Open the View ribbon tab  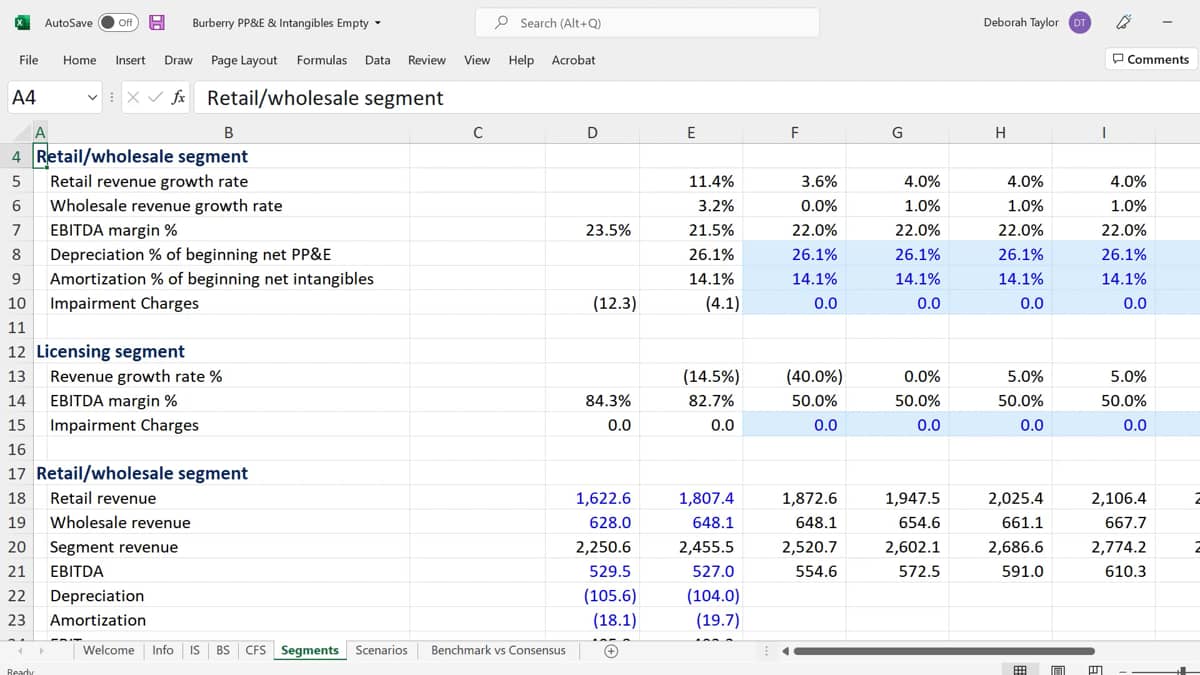(477, 60)
